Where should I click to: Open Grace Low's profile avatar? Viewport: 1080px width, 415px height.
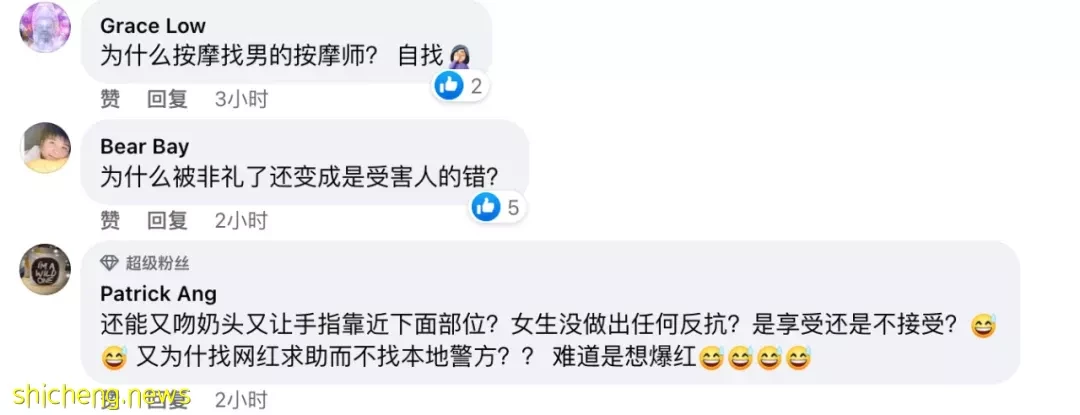pos(45,28)
